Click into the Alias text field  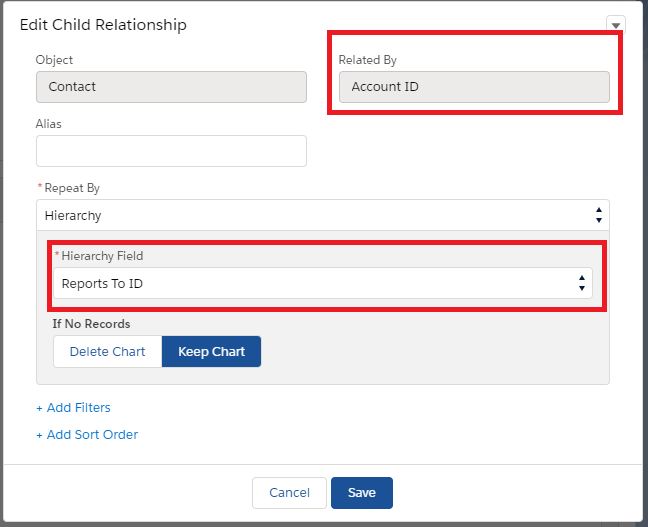172,151
